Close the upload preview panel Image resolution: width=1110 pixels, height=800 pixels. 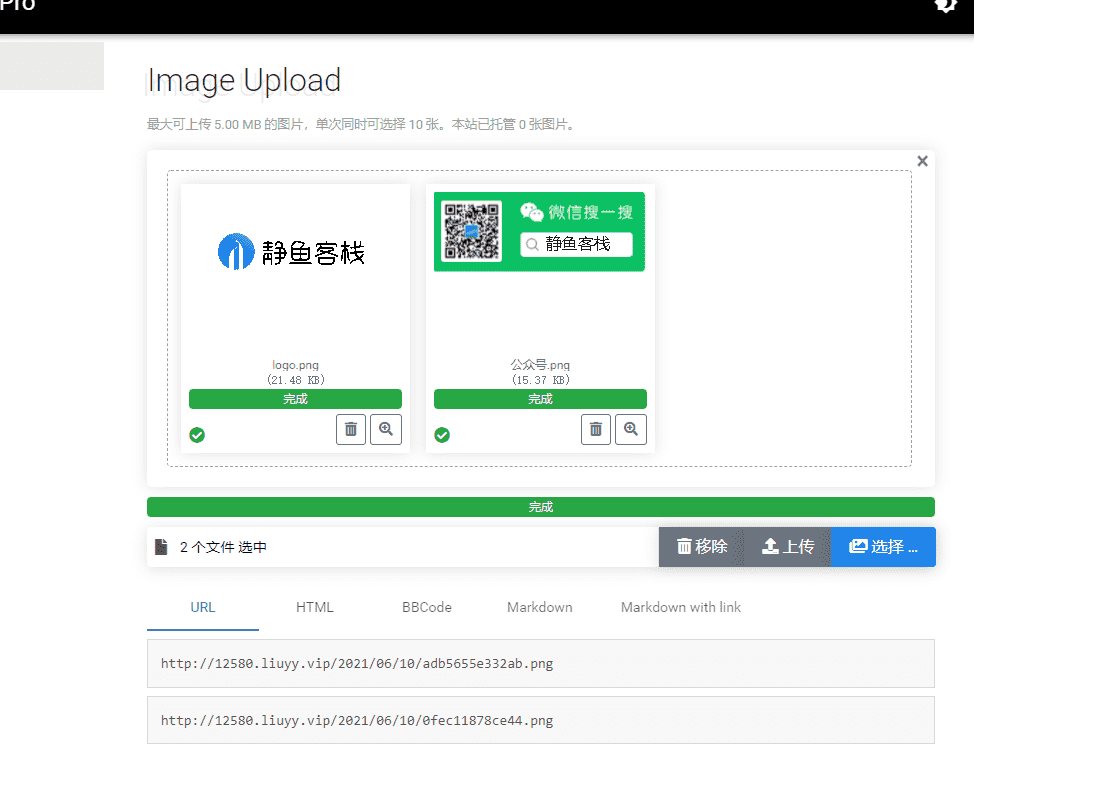[x=922, y=161]
